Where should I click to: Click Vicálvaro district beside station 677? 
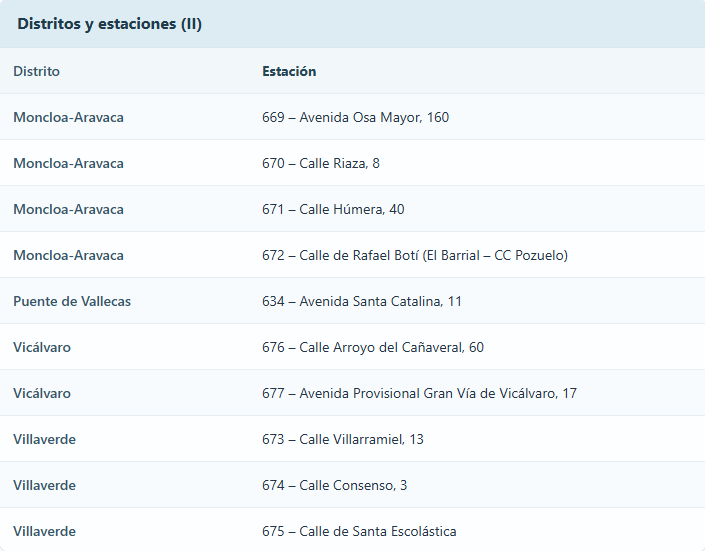tap(42, 393)
